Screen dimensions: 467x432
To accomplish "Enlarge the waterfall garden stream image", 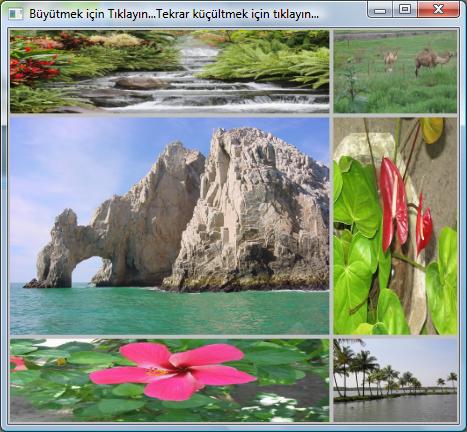I will pos(169,71).
